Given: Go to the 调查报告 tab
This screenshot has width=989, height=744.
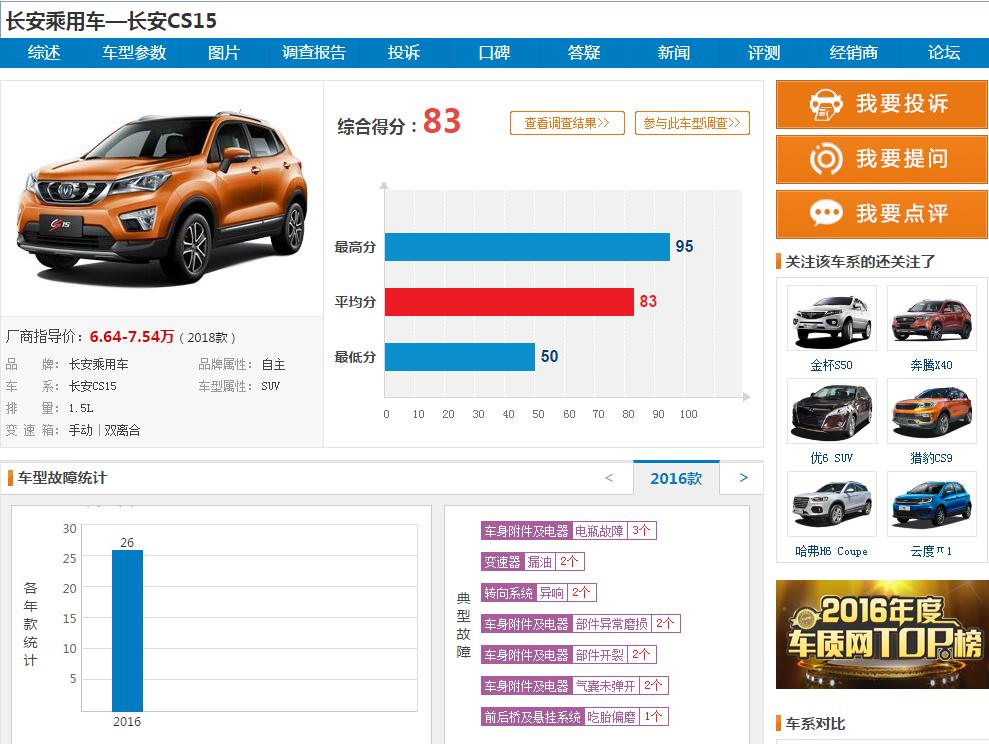Looking at the screenshot, I should coord(314,53).
